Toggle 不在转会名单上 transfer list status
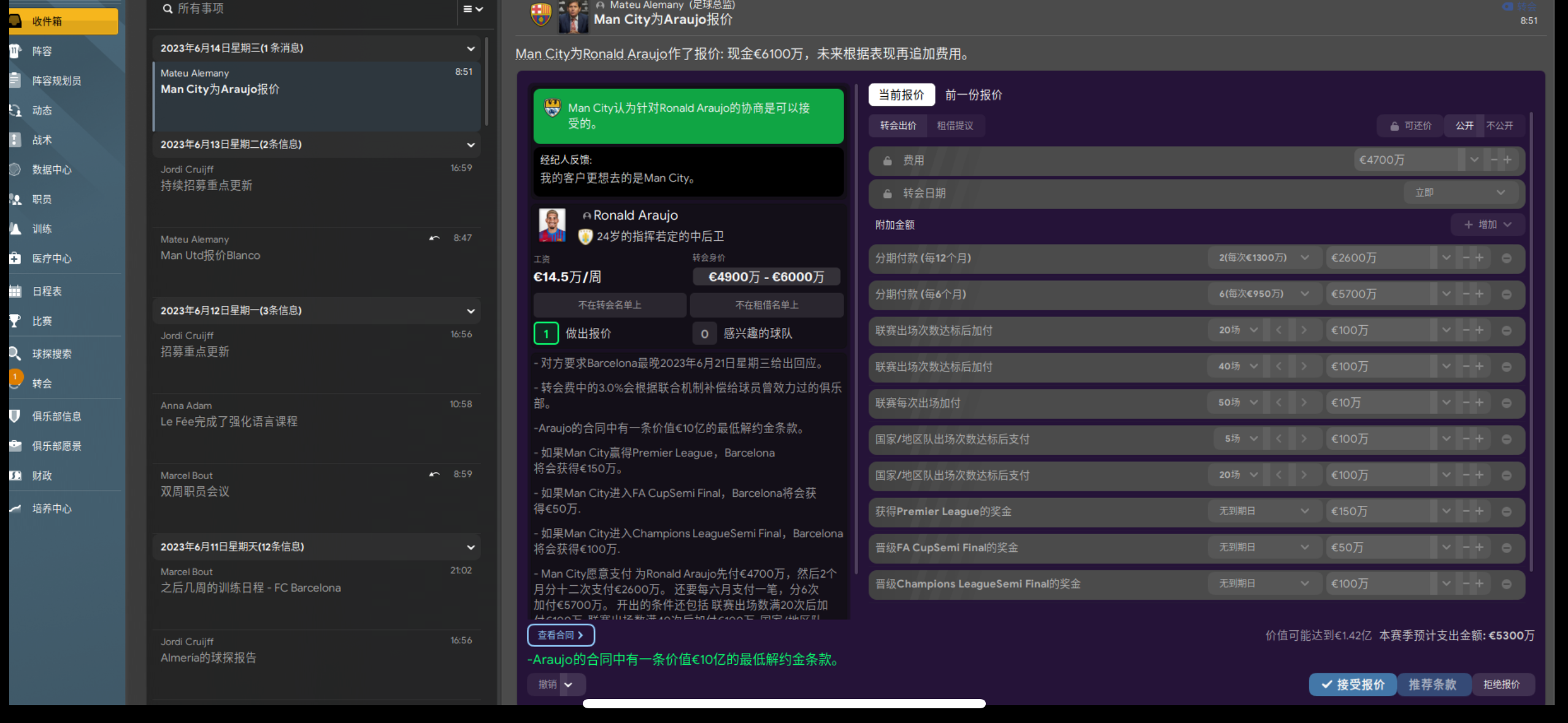Viewport: 1568px width, 723px height. pos(609,305)
